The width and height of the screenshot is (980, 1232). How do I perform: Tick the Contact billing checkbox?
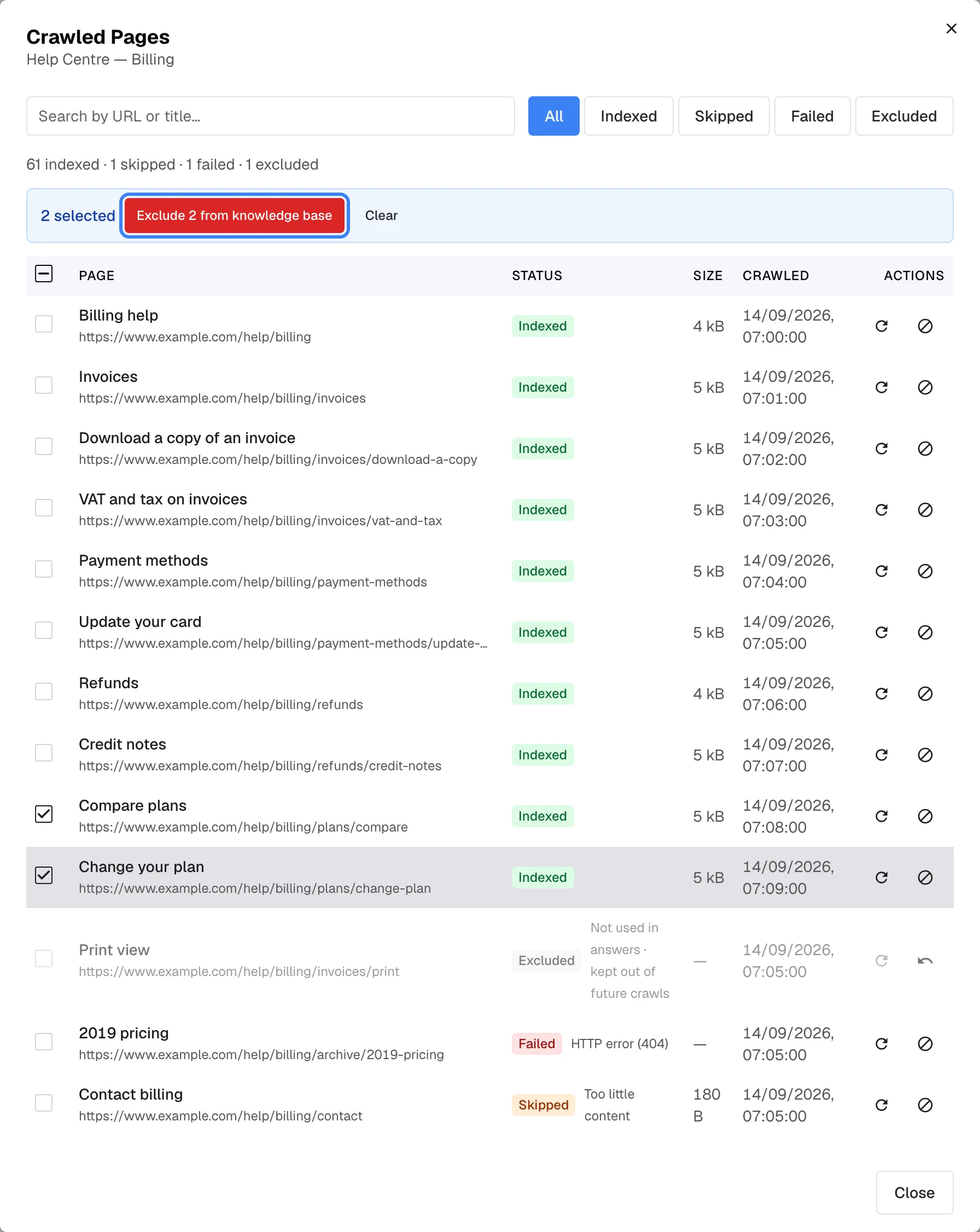[44, 1102]
